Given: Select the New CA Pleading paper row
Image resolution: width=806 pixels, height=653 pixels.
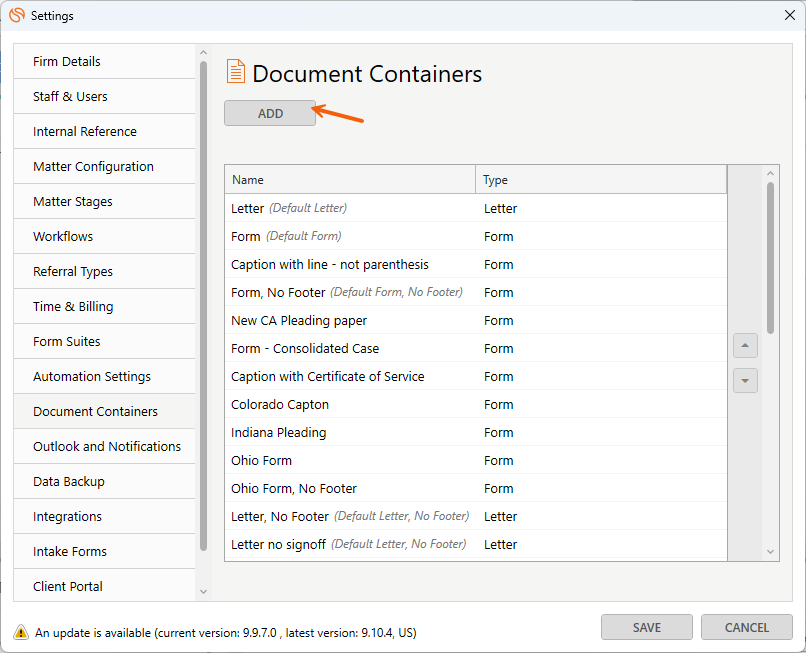Looking at the screenshot, I should [x=475, y=320].
